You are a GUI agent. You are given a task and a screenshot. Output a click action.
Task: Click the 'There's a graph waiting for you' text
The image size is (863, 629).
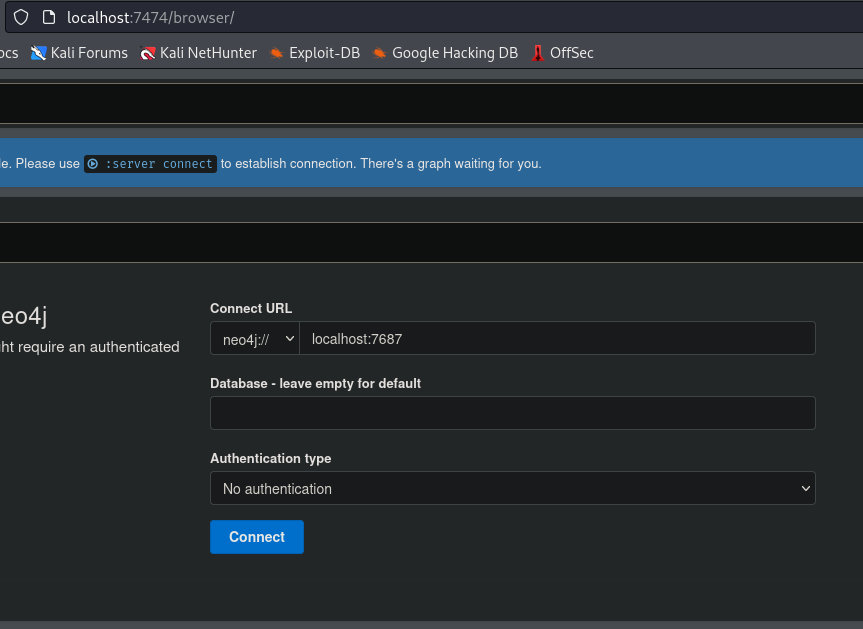(x=452, y=164)
